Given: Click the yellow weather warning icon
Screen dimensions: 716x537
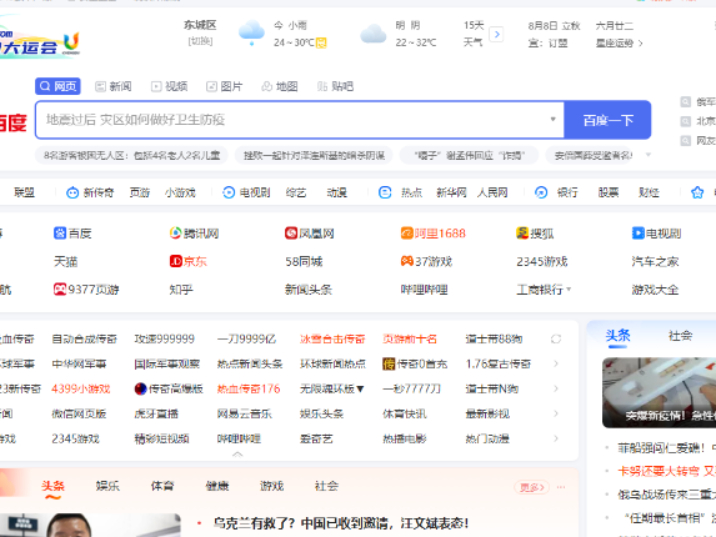Looking at the screenshot, I should tap(321, 43).
